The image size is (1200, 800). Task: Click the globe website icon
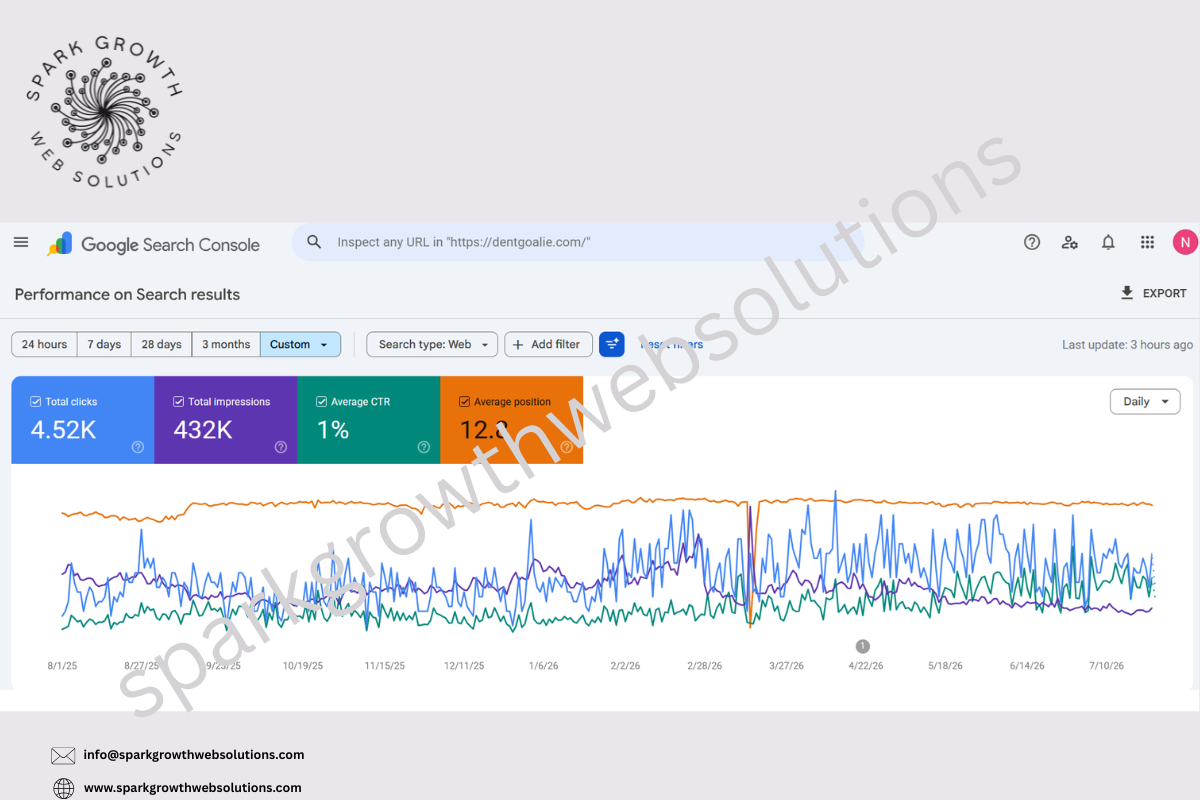[x=63, y=788]
